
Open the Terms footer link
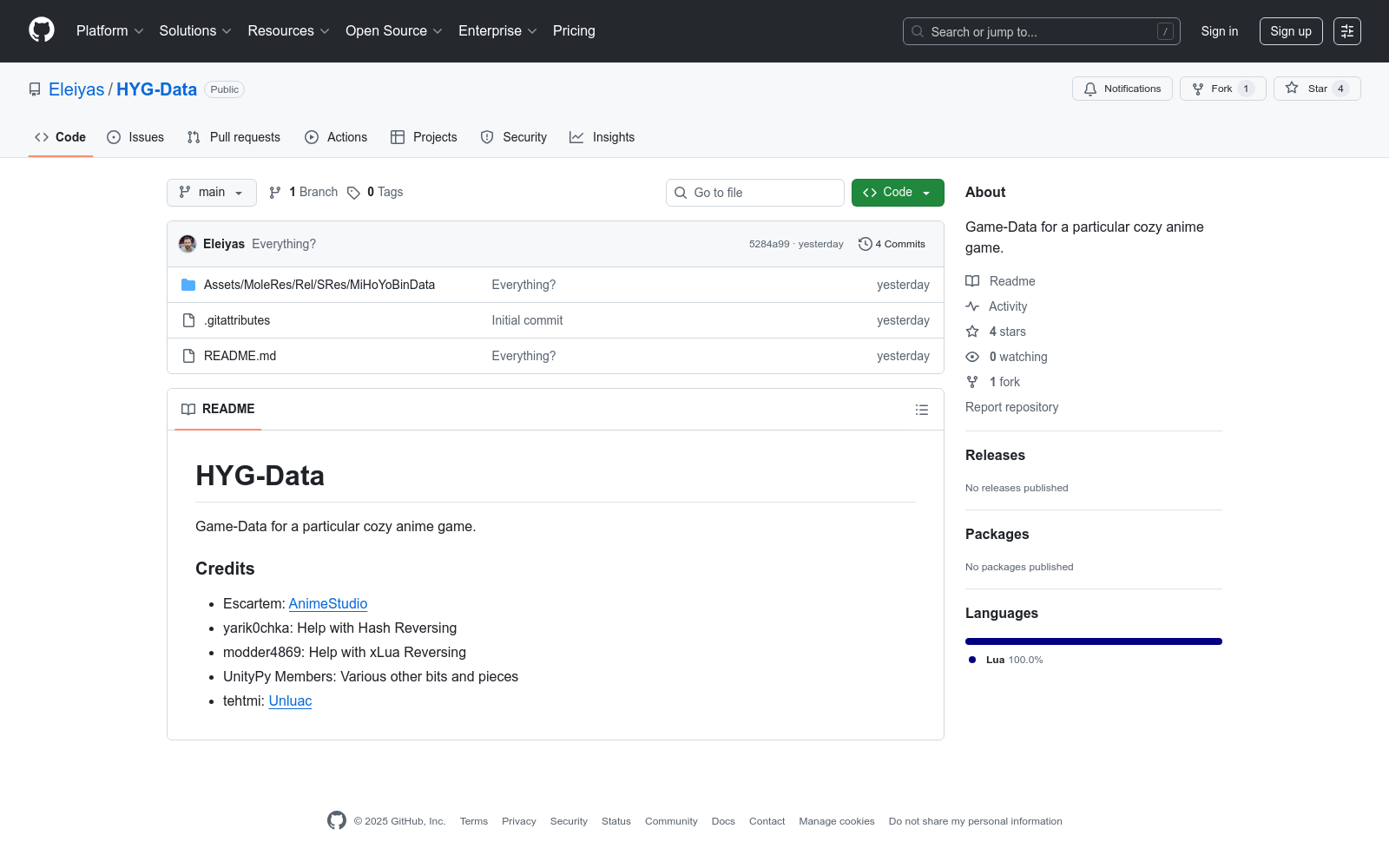(x=474, y=821)
